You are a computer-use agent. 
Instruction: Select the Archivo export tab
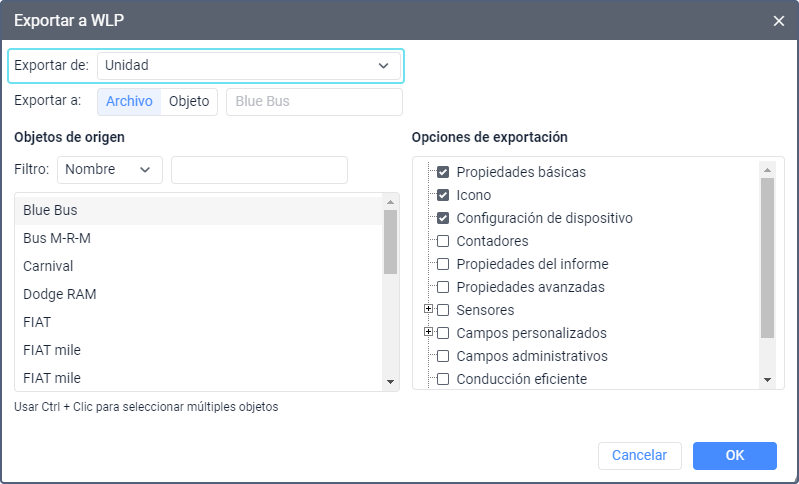129,101
